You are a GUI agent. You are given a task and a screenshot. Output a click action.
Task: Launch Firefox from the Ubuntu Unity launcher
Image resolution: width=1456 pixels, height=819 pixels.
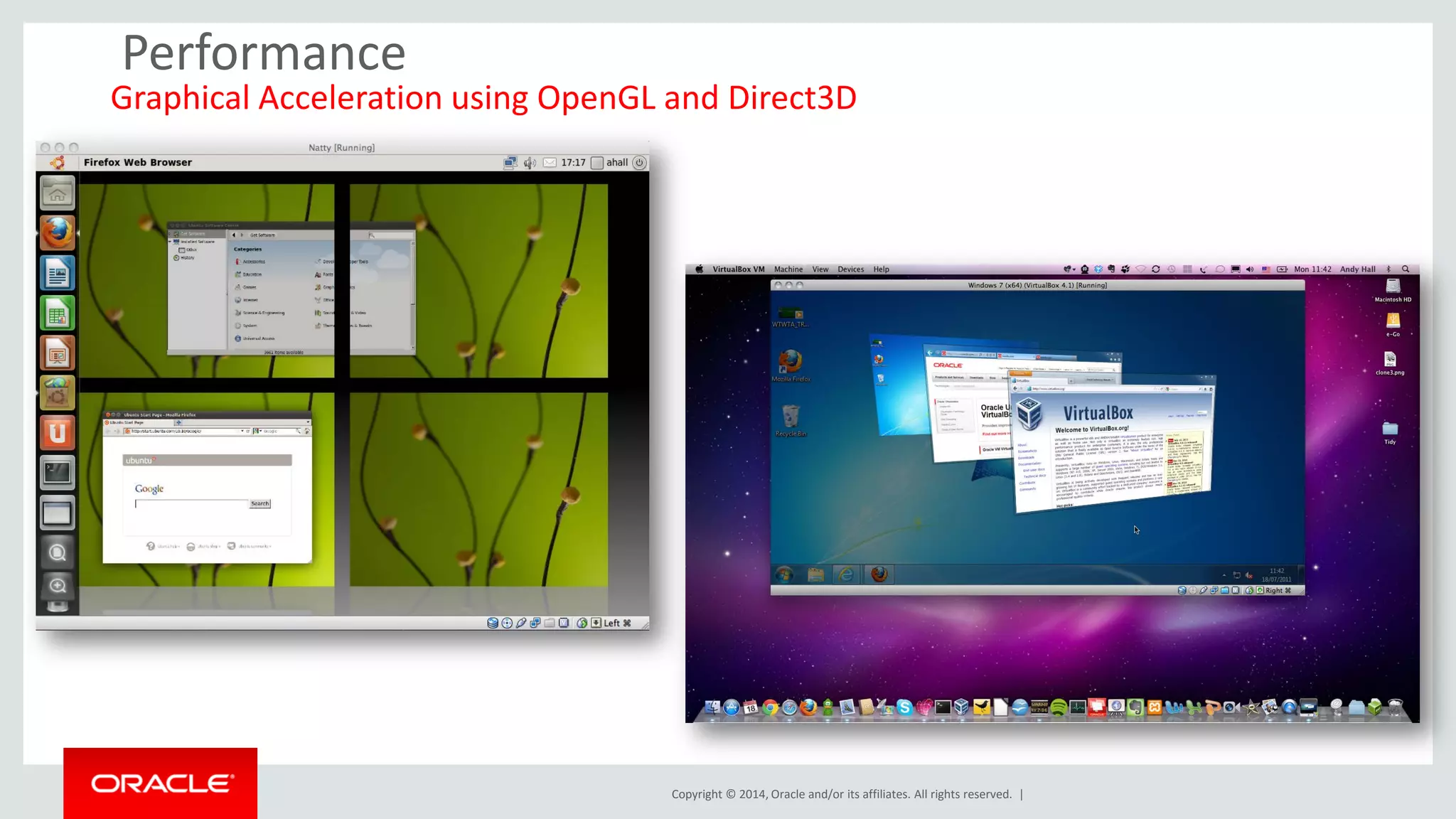click(x=57, y=233)
